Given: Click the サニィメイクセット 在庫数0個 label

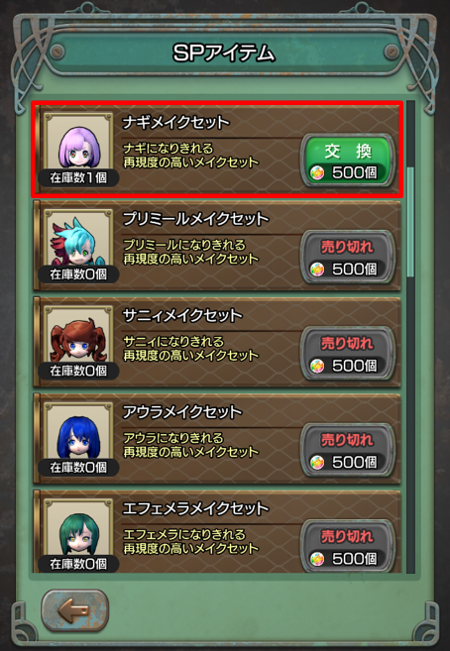Looking at the screenshot, I should coord(78,371).
